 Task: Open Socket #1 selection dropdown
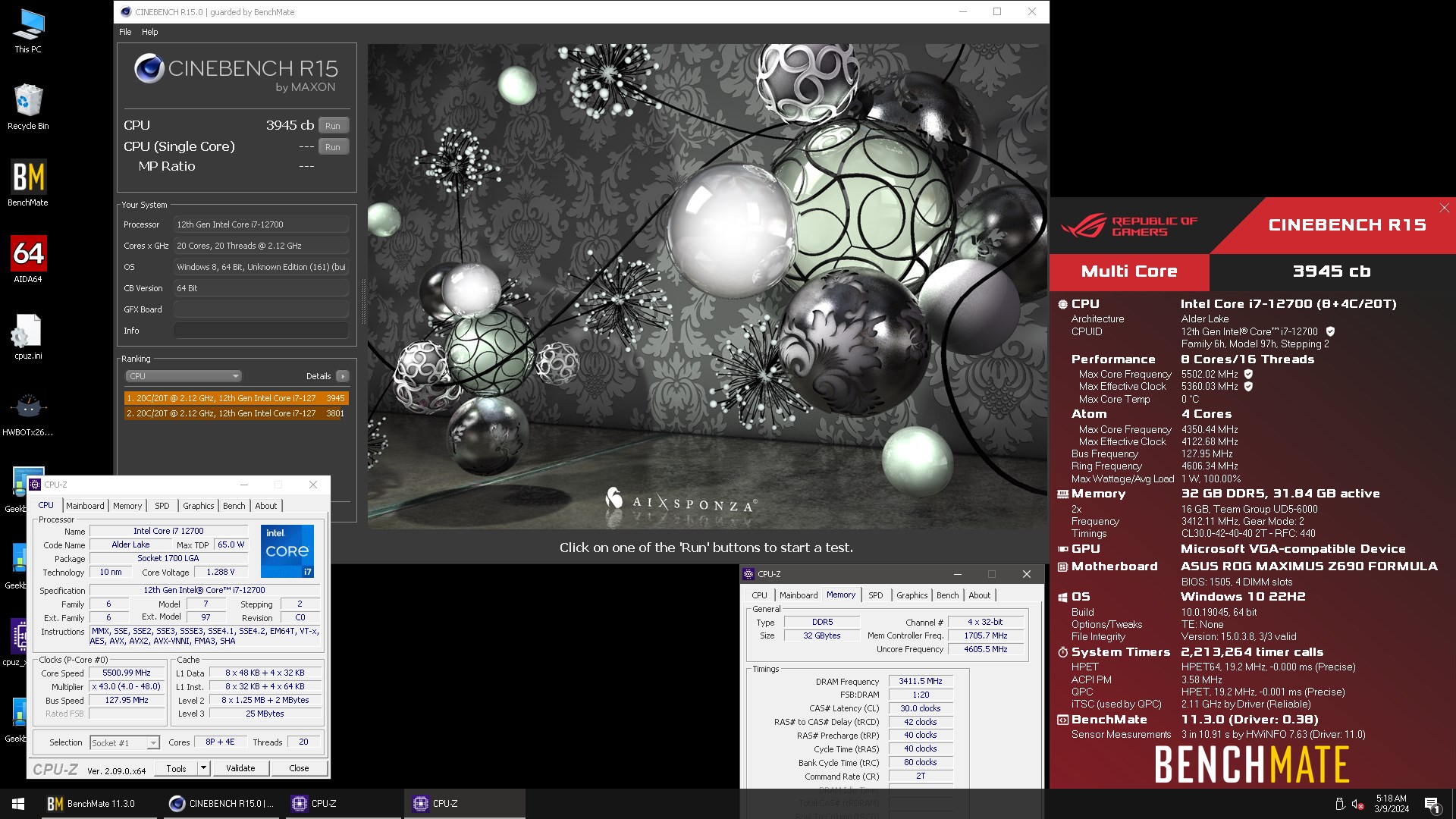[124, 742]
